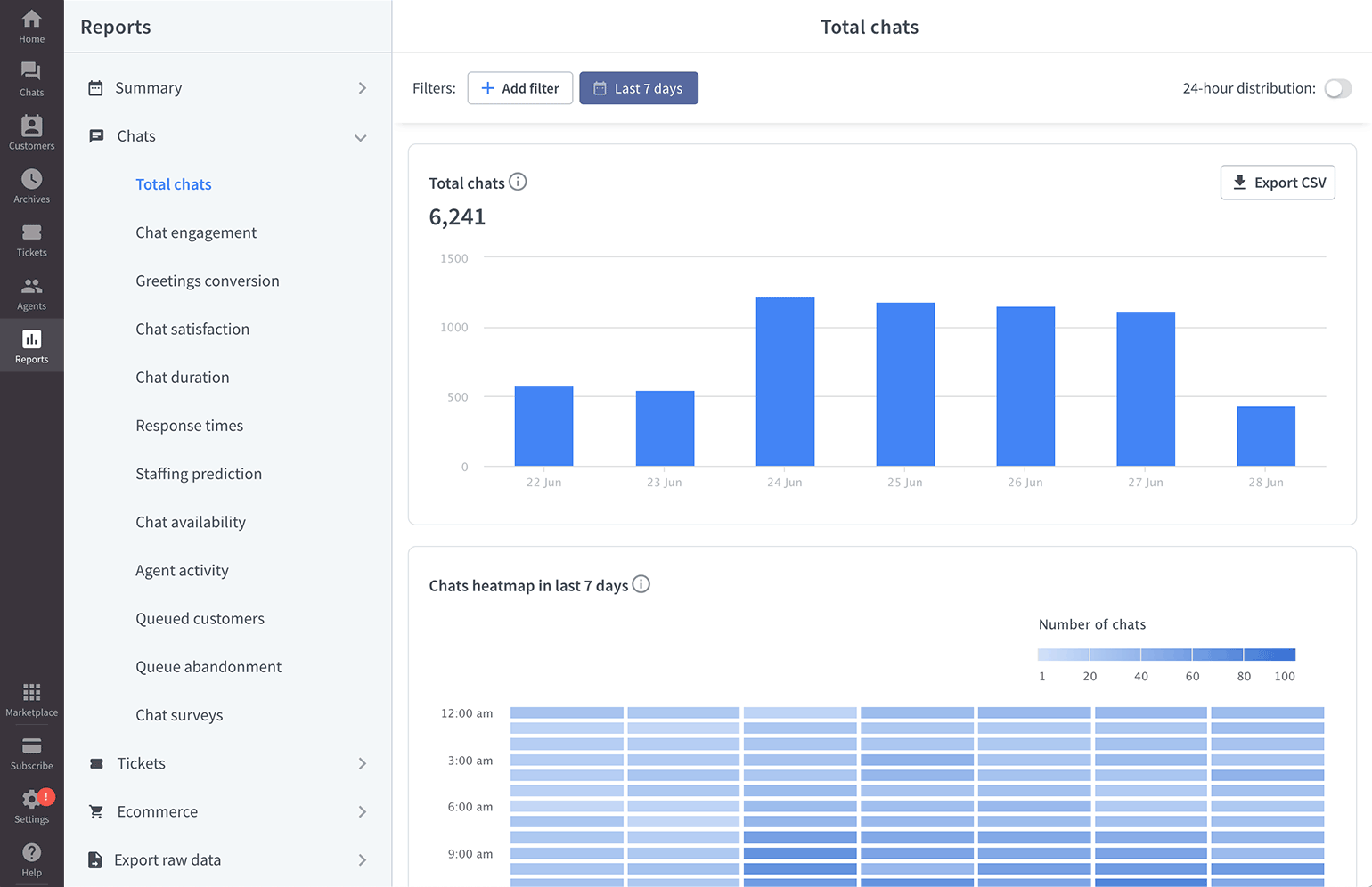
Task: Open the Greetings conversion report
Action: (208, 281)
